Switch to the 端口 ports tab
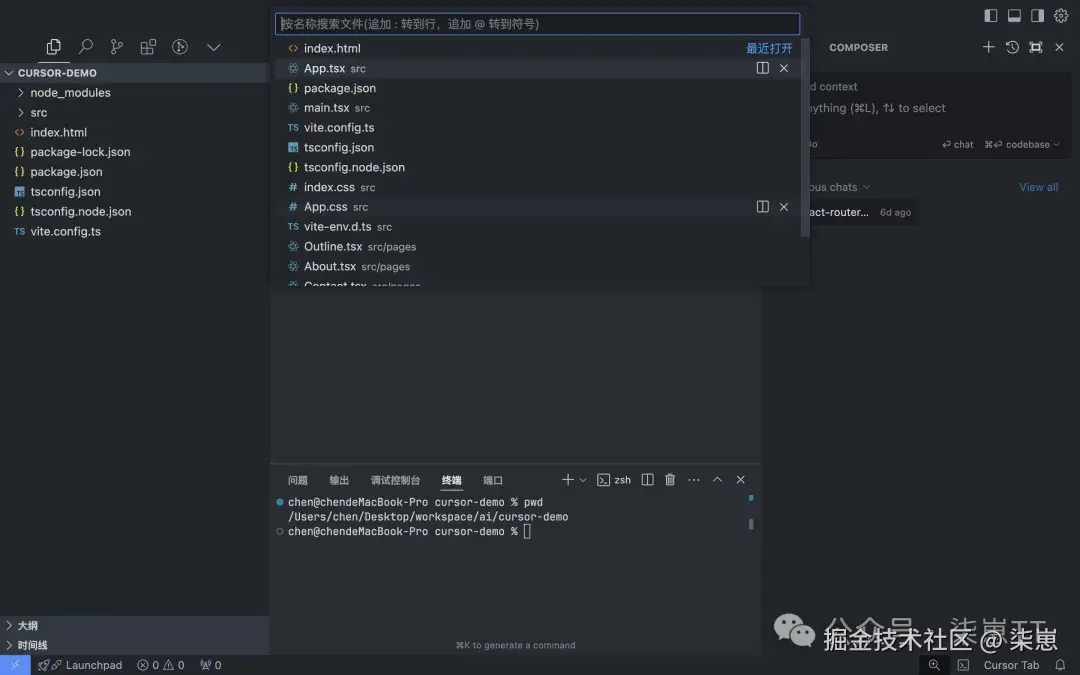Screen dimensions: 1080x675 493,480
